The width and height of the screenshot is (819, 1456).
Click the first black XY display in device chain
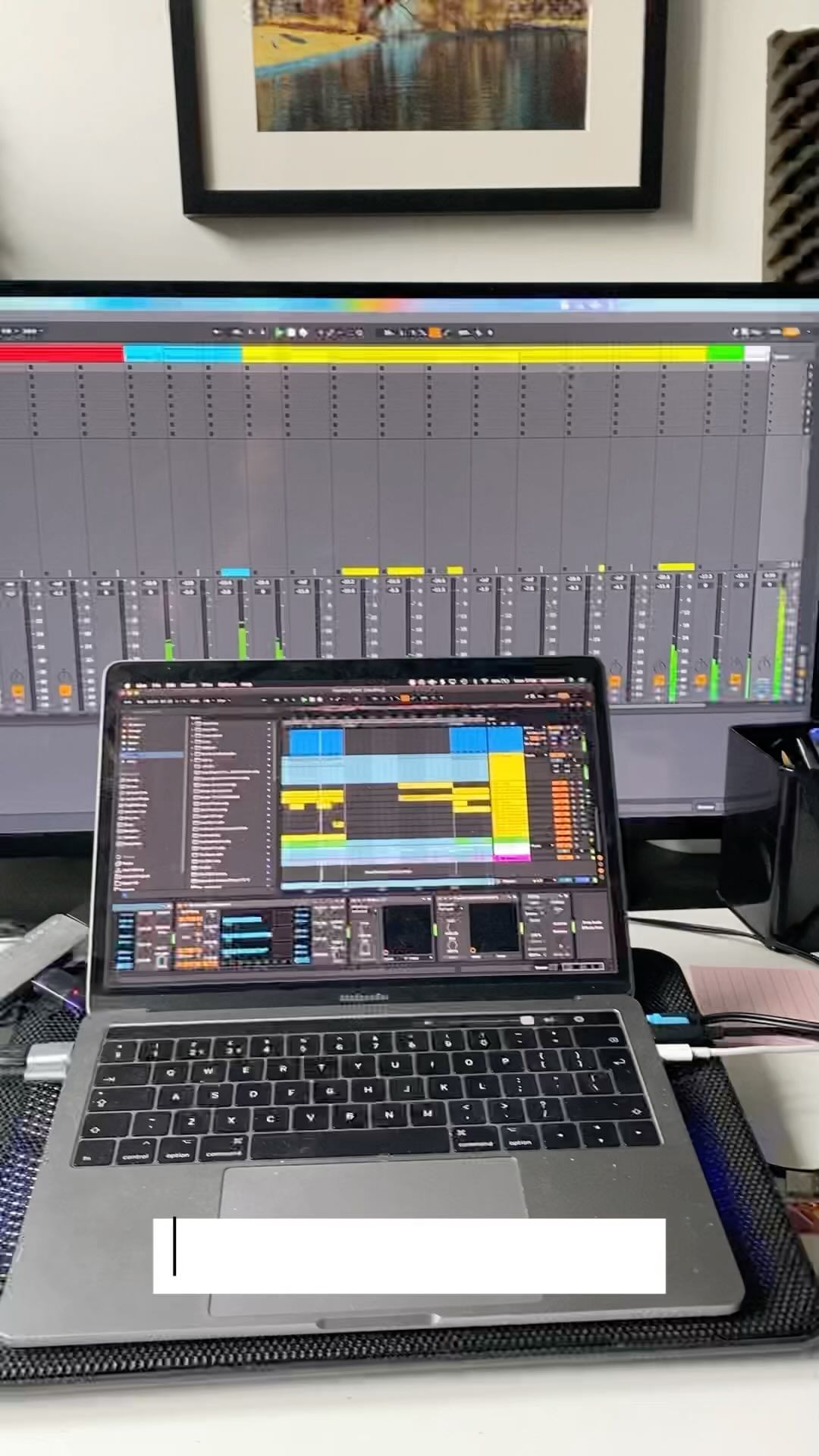[407, 929]
